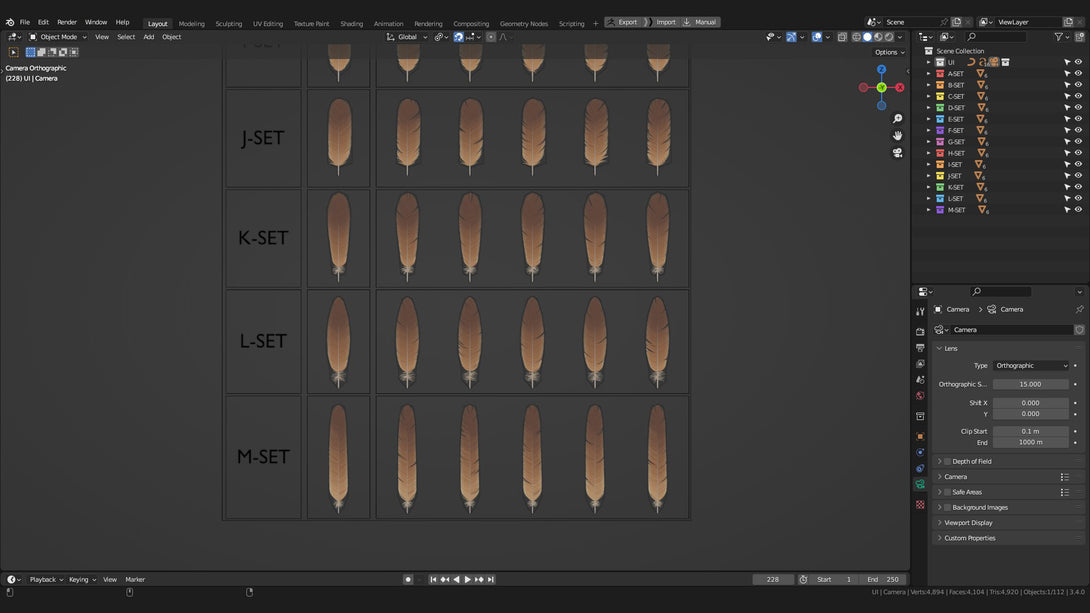Open the viewport Options button

tap(889, 52)
